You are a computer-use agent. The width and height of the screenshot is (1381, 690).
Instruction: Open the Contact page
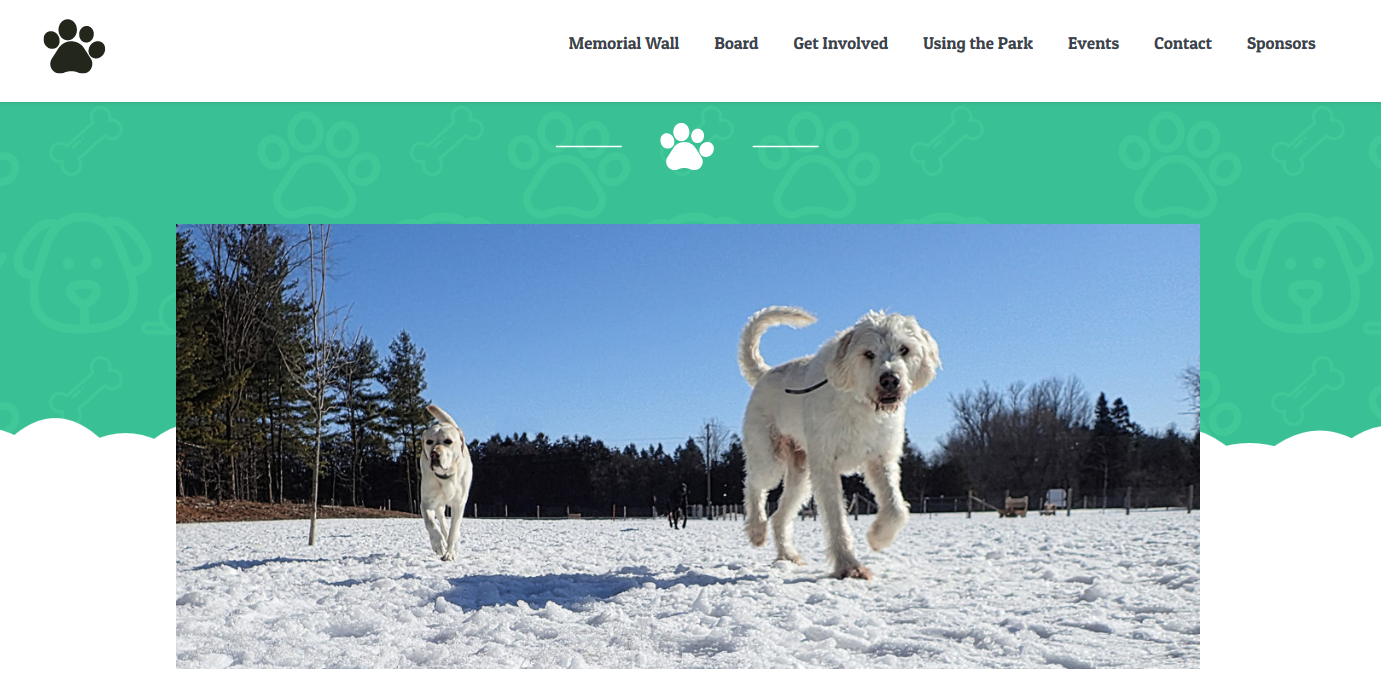click(x=1183, y=44)
